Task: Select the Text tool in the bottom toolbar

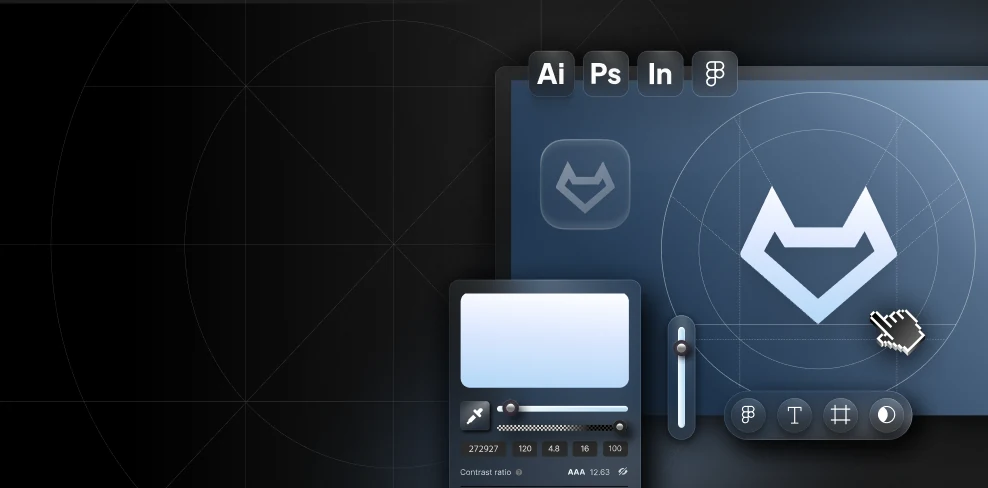Action: tap(794, 415)
